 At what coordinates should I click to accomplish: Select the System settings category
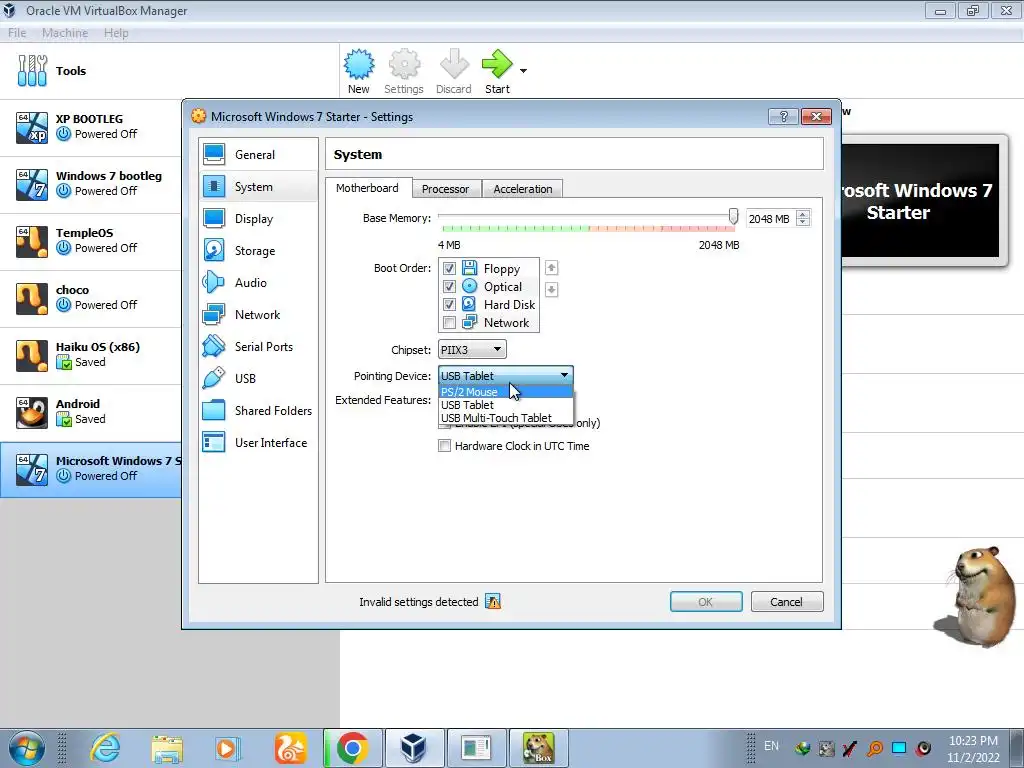click(x=258, y=187)
